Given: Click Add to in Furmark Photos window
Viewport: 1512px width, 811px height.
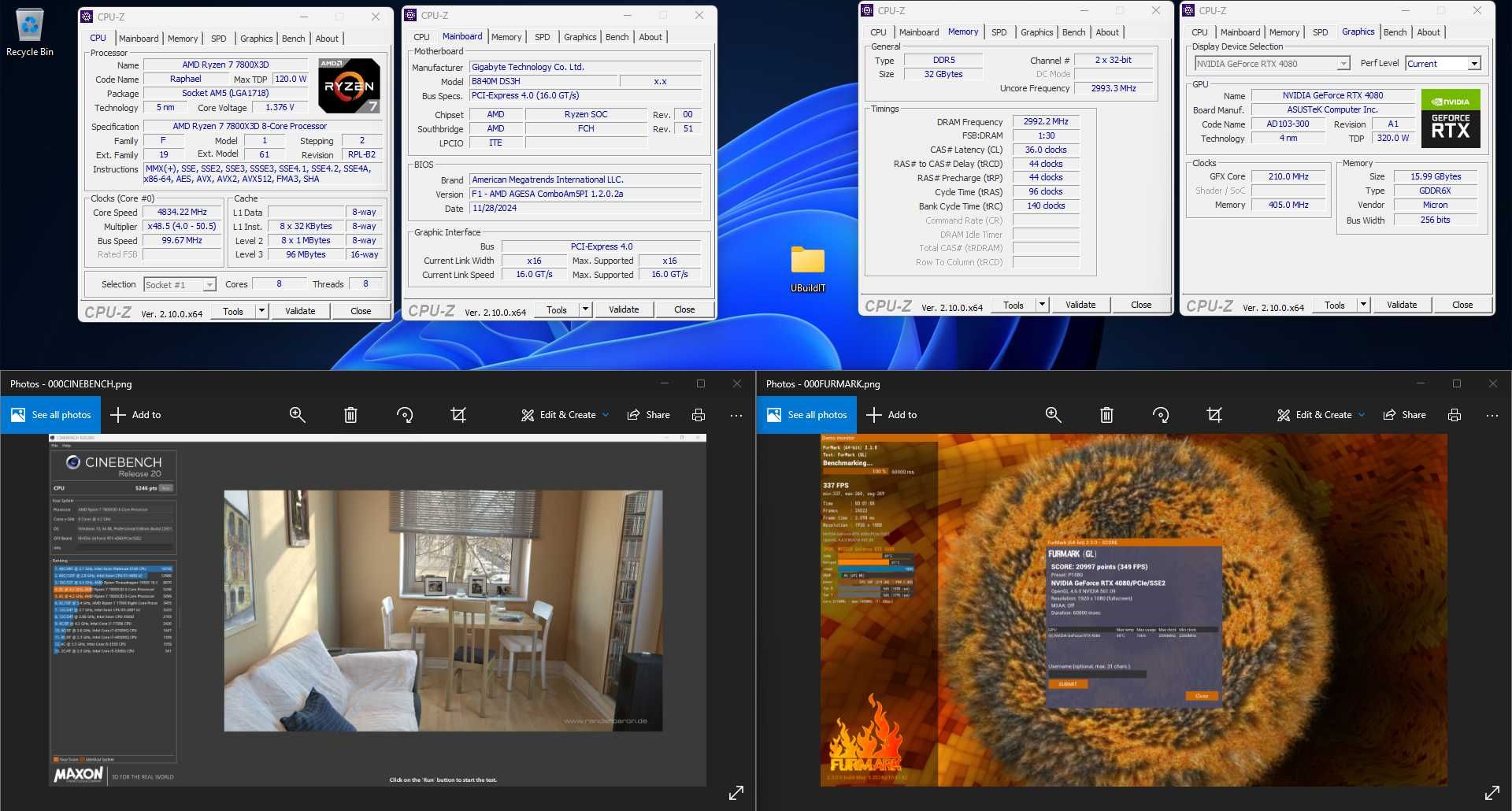Looking at the screenshot, I should point(891,415).
